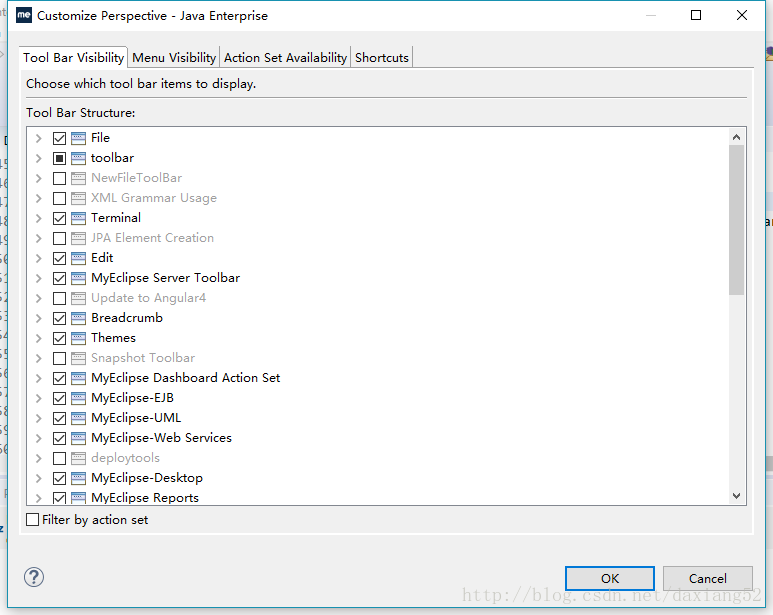Select the Update to Angular4 row text
This screenshot has height=615, width=773.
pos(148,298)
